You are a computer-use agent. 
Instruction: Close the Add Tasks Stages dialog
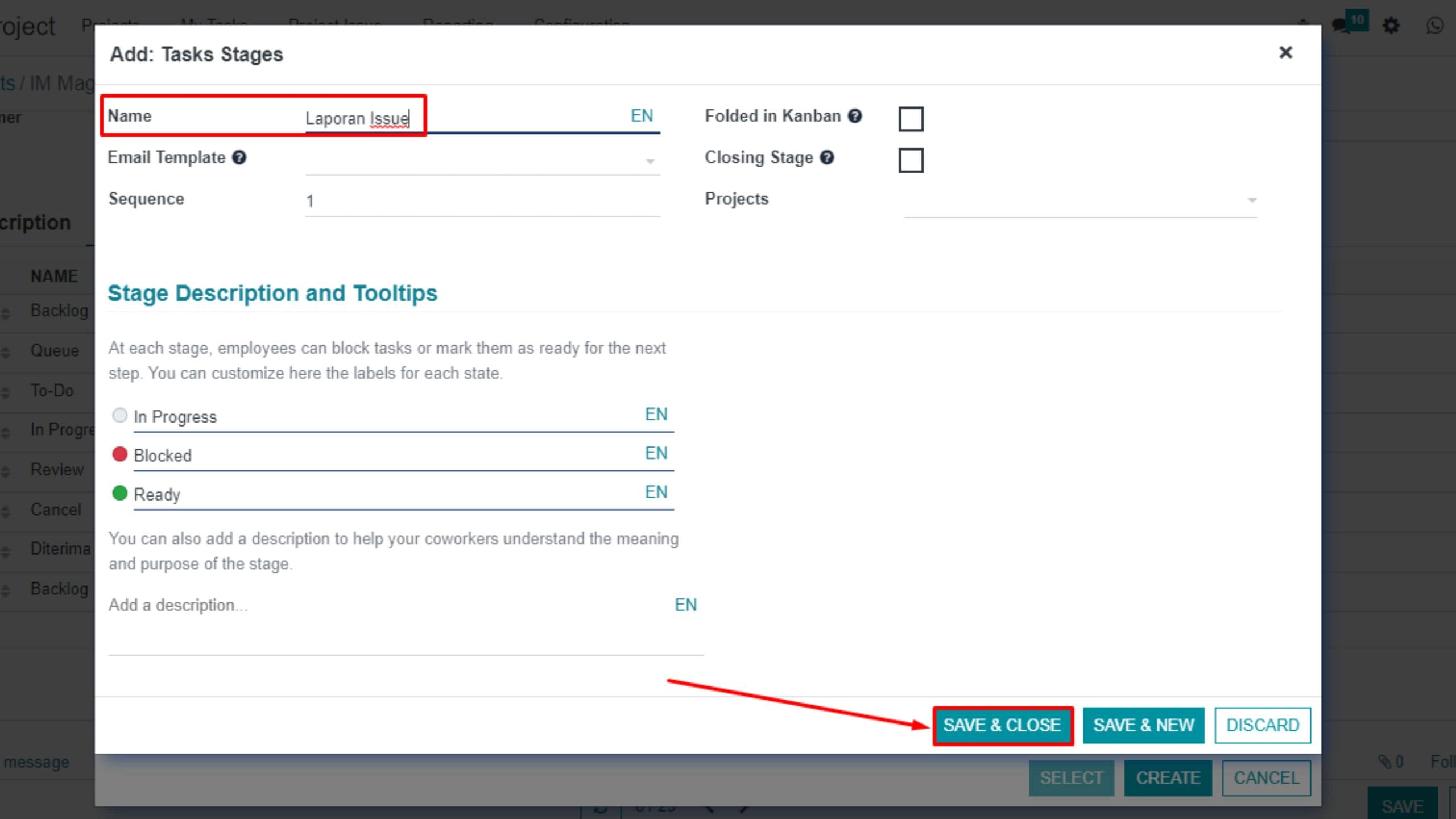(x=1285, y=53)
